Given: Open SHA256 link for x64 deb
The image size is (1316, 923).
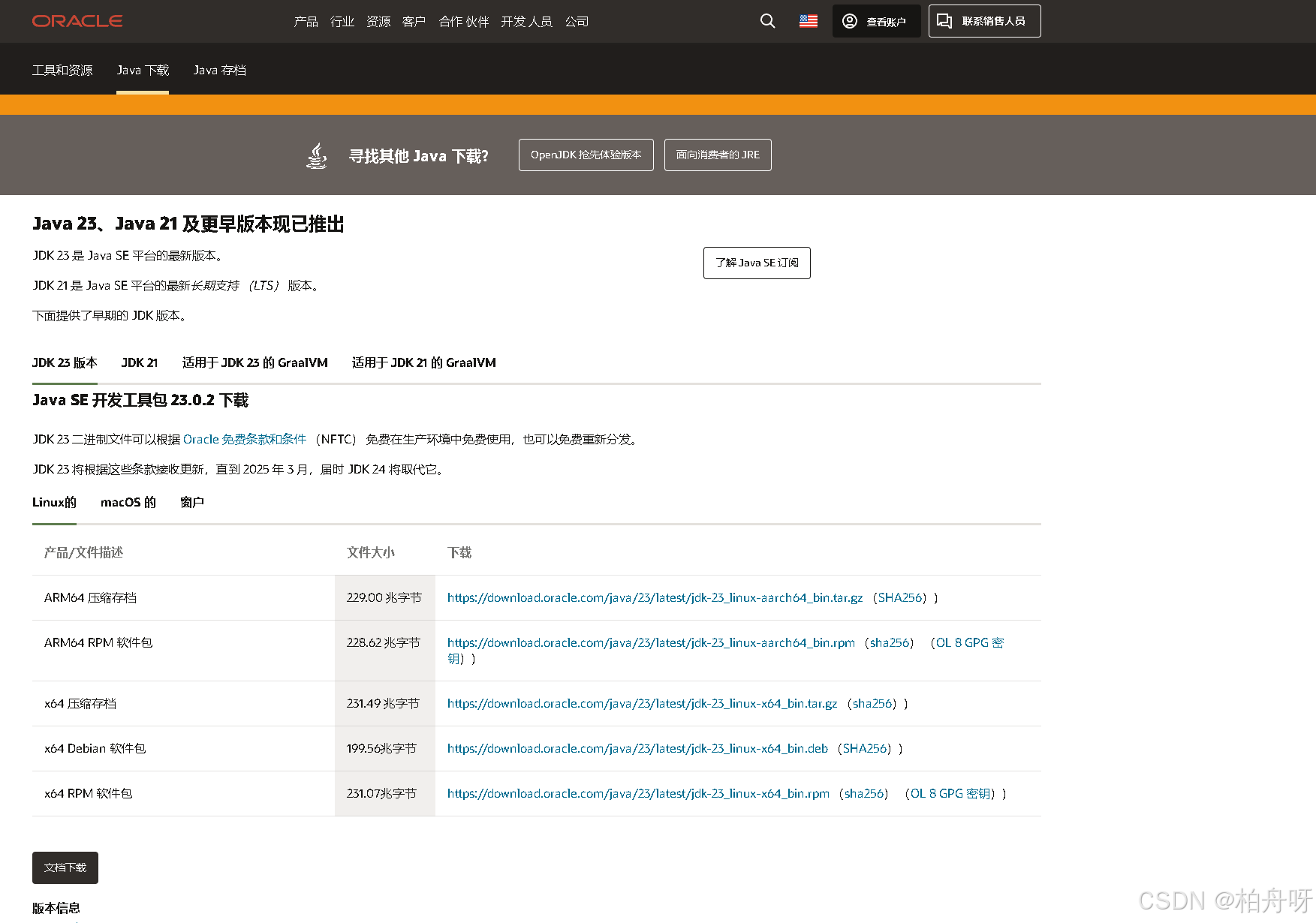Looking at the screenshot, I should pyautogui.click(x=865, y=748).
